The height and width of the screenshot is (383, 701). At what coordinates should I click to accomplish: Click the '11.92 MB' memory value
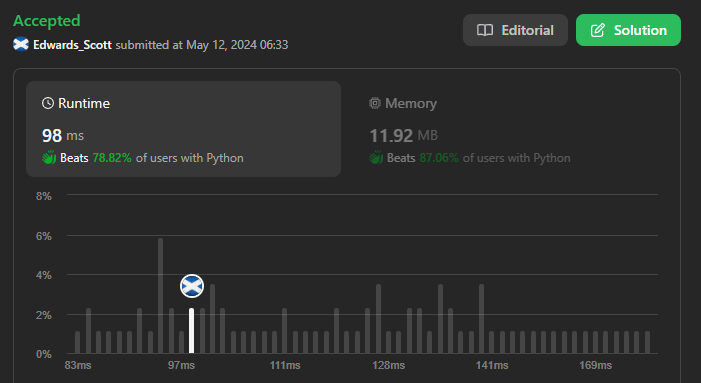(x=403, y=135)
